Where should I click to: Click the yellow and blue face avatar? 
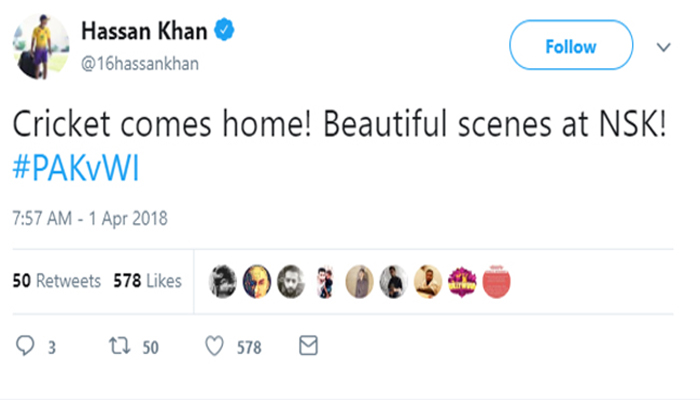click(x=256, y=282)
